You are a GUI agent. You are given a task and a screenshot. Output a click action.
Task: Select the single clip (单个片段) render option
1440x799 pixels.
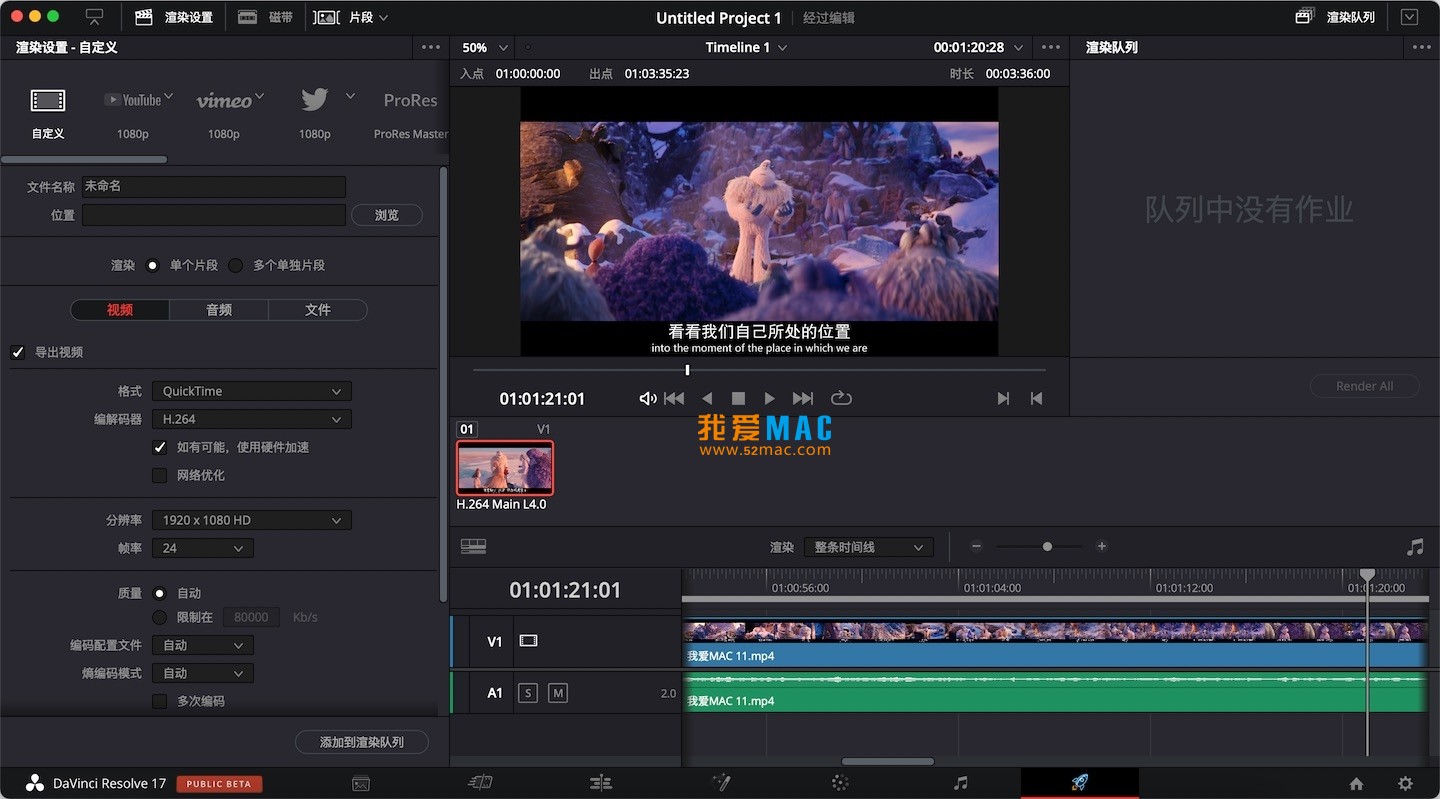(x=153, y=265)
